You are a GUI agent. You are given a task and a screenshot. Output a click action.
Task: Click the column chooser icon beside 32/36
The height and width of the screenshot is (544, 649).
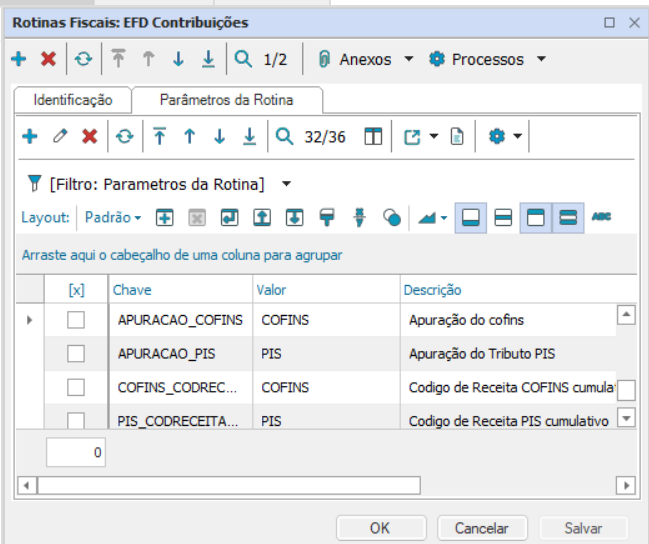pyautogui.click(x=372, y=137)
